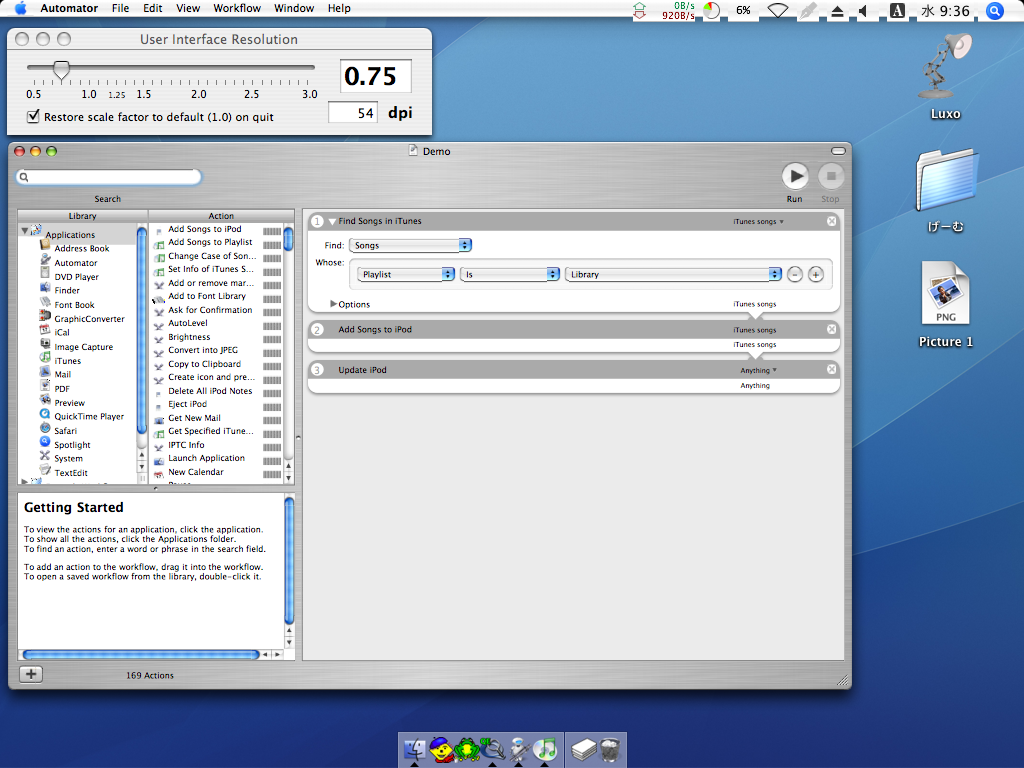The height and width of the screenshot is (768, 1024).
Task: Open Spotlight search in menu bar
Action: tap(995, 10)
